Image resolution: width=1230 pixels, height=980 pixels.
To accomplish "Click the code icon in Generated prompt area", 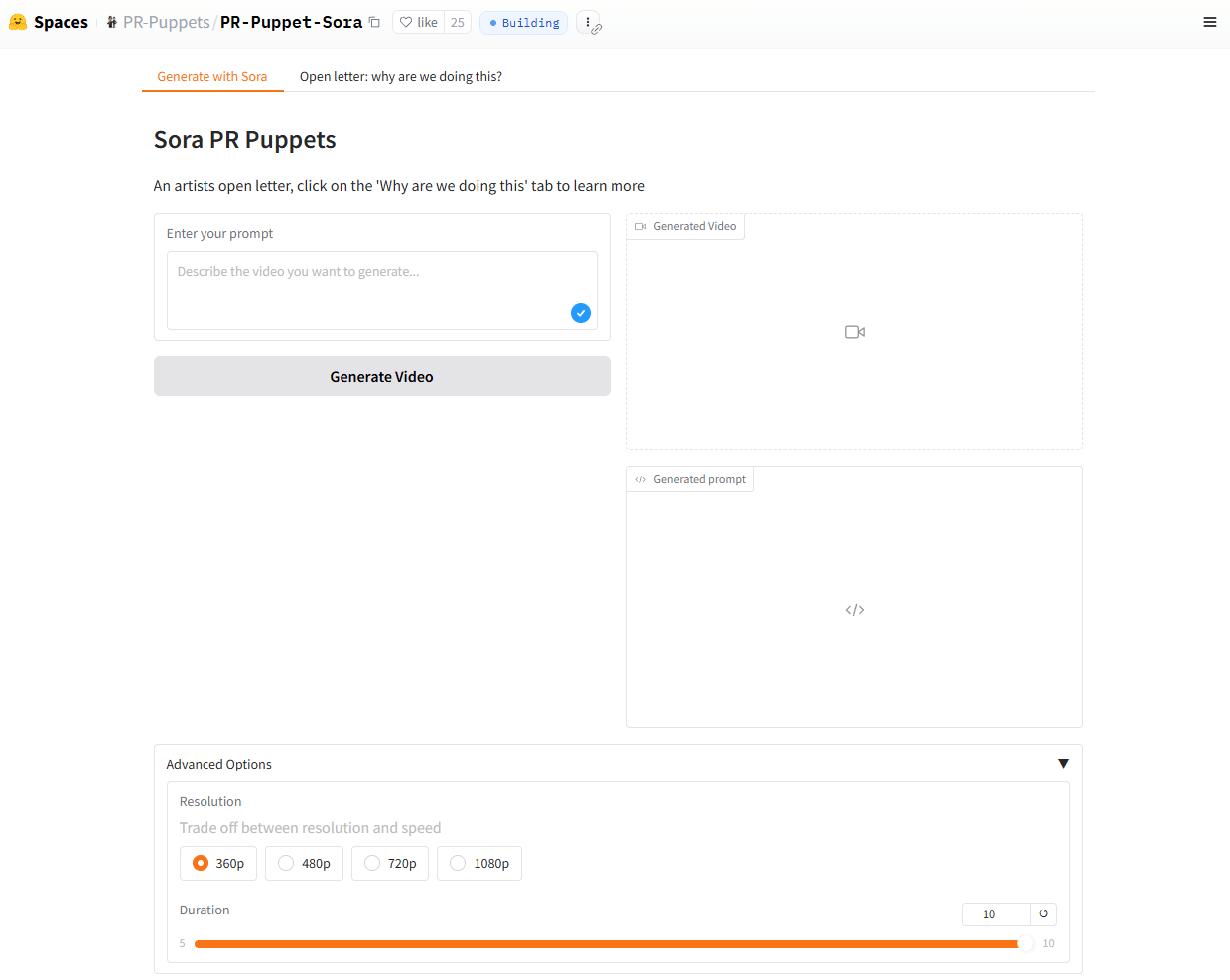I will [854, 609].
